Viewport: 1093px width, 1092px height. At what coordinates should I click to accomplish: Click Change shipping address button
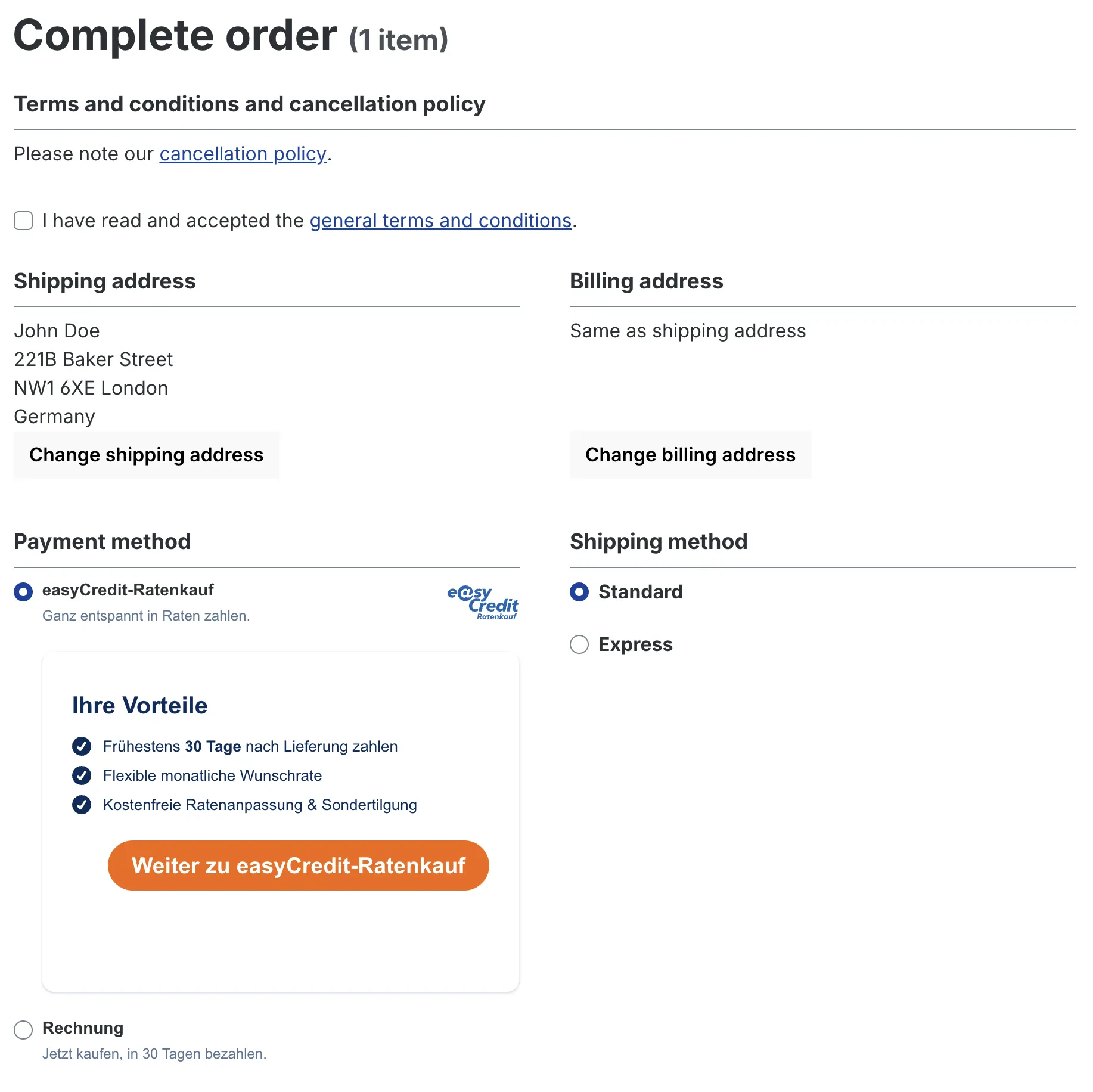point(147,455)
